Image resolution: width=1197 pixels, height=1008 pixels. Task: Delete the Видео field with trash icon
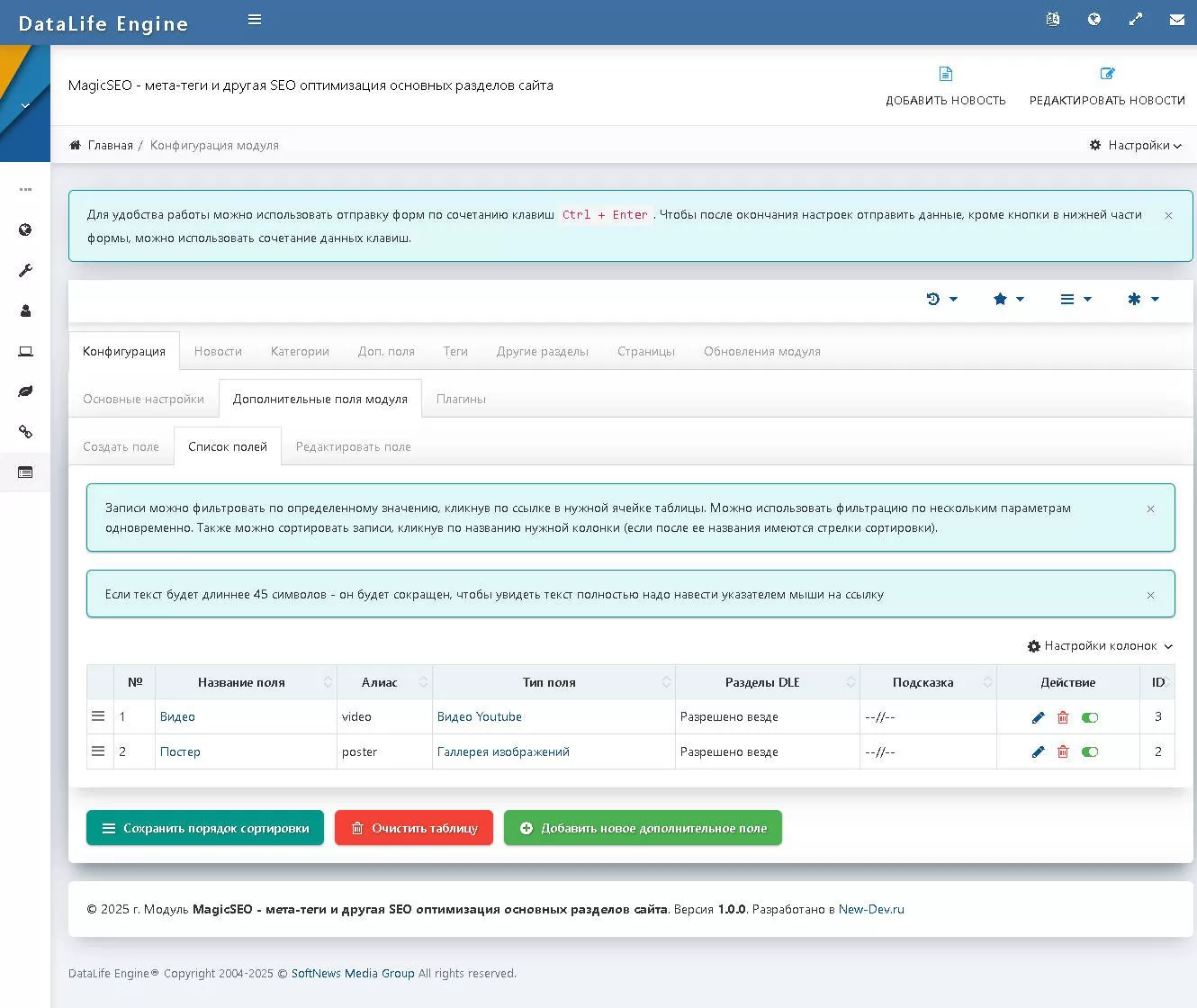tap(1063, 717)
